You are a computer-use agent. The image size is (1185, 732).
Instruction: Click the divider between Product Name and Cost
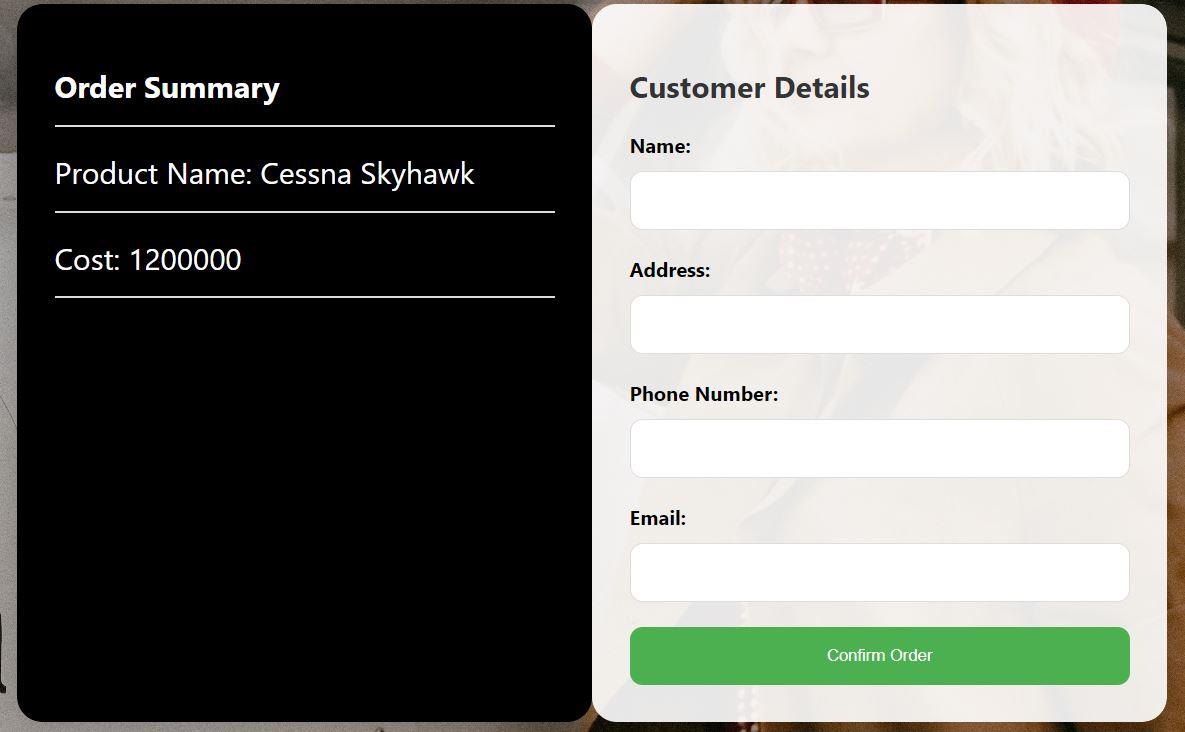point(305,212)
